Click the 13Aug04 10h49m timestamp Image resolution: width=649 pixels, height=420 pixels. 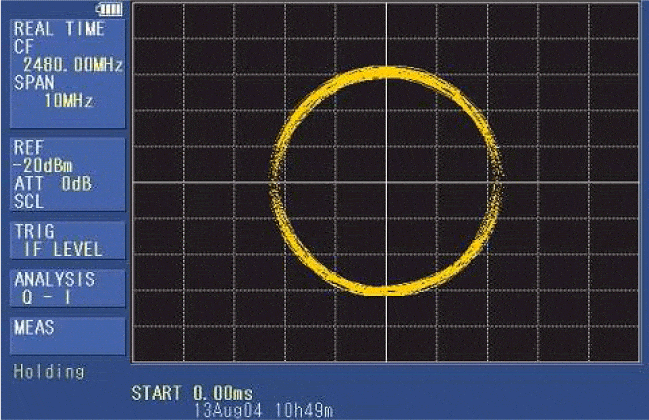pos(263,410)
